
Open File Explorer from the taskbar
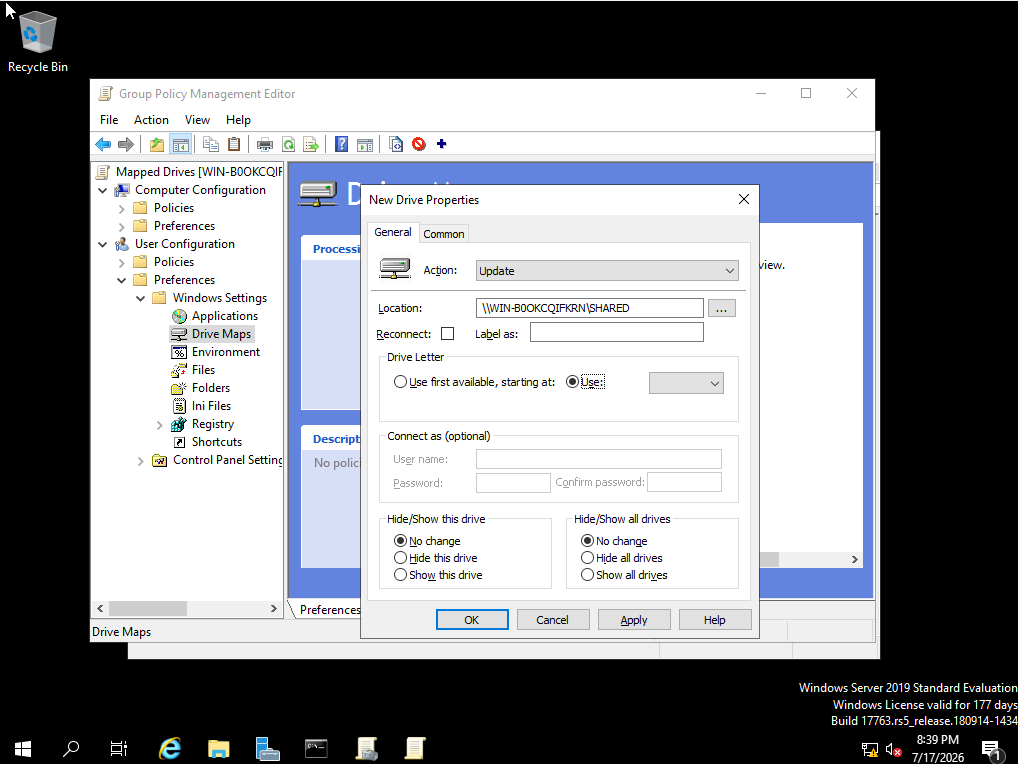click(x=219, y=748)
